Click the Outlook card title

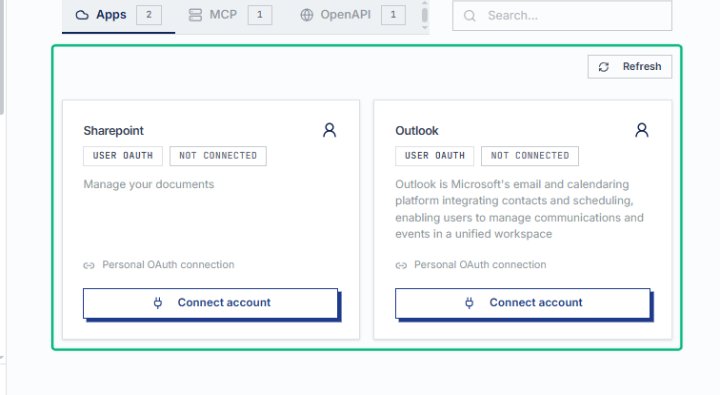(x=417, y=131)
